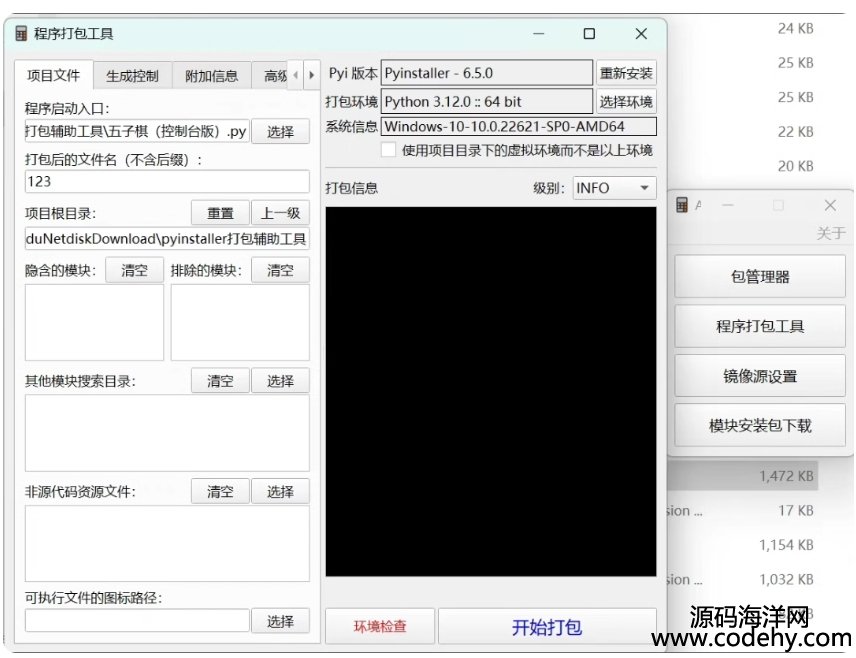856x658 pixels.
Task: Open the 级别 INFO dropdown
Action: 614,188
